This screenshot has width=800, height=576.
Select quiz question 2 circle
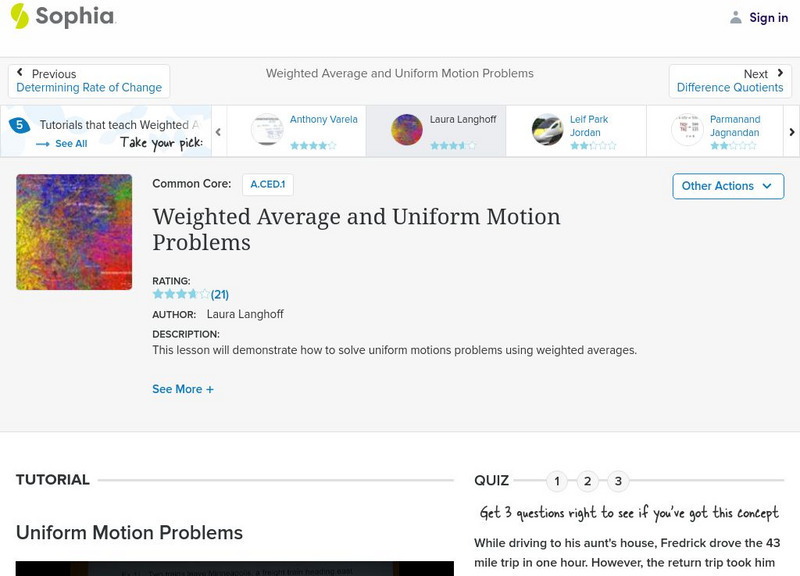(x=588, y=481)
